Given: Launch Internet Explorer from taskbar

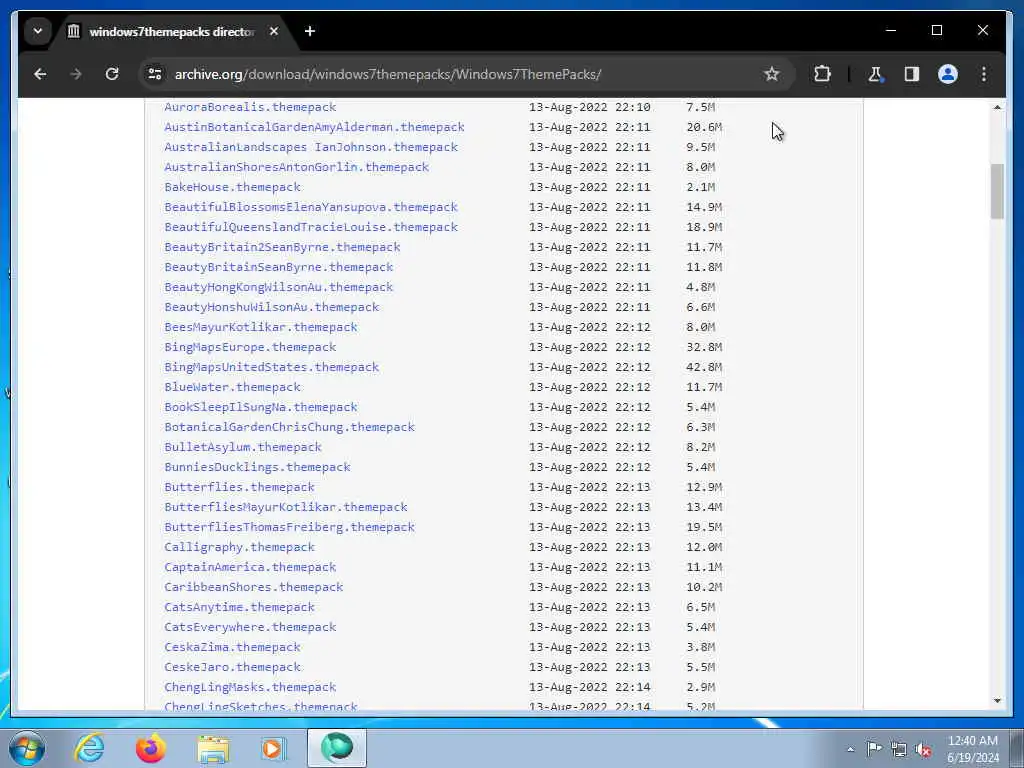Looking at the screenshot, I should click(89, 748).
